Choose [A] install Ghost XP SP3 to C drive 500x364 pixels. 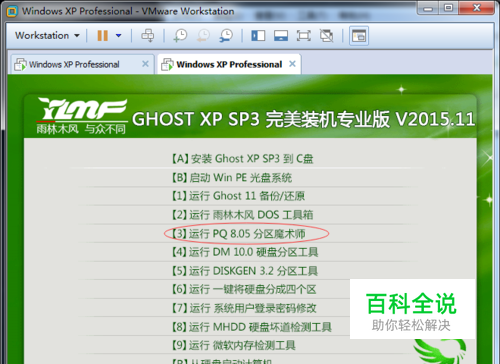[242, 159]
